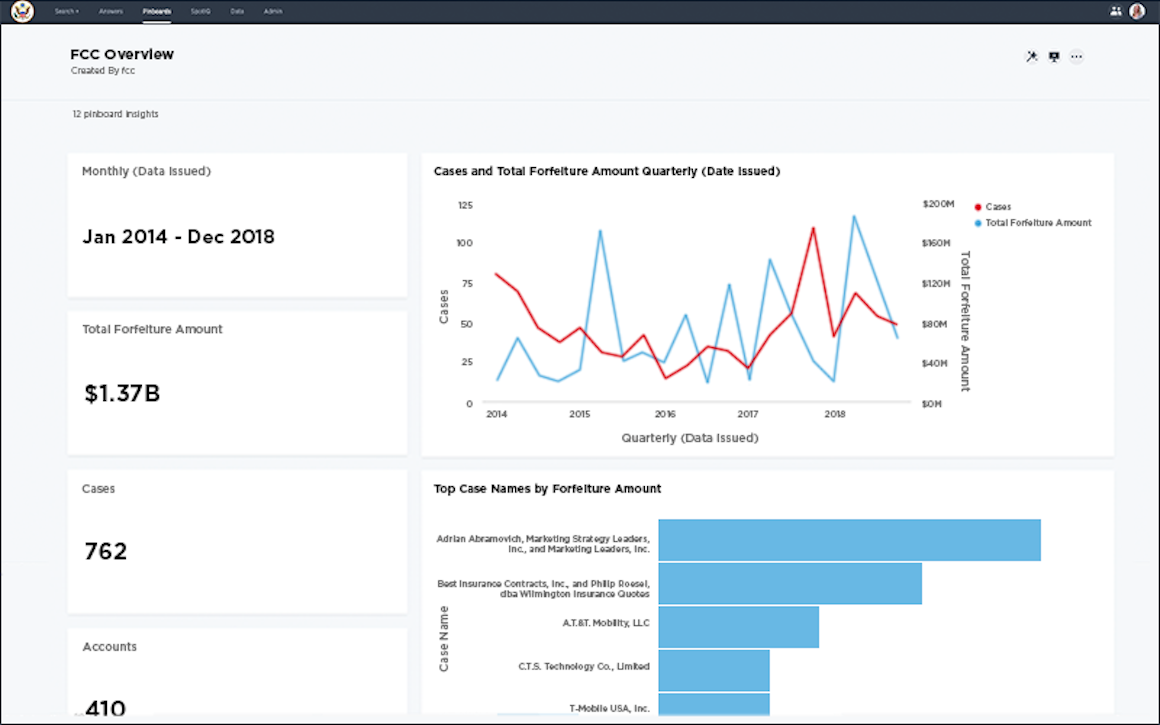
Task: Select the Jan 2014 - Dec 2018 value
Action: [x=178, y=237]
